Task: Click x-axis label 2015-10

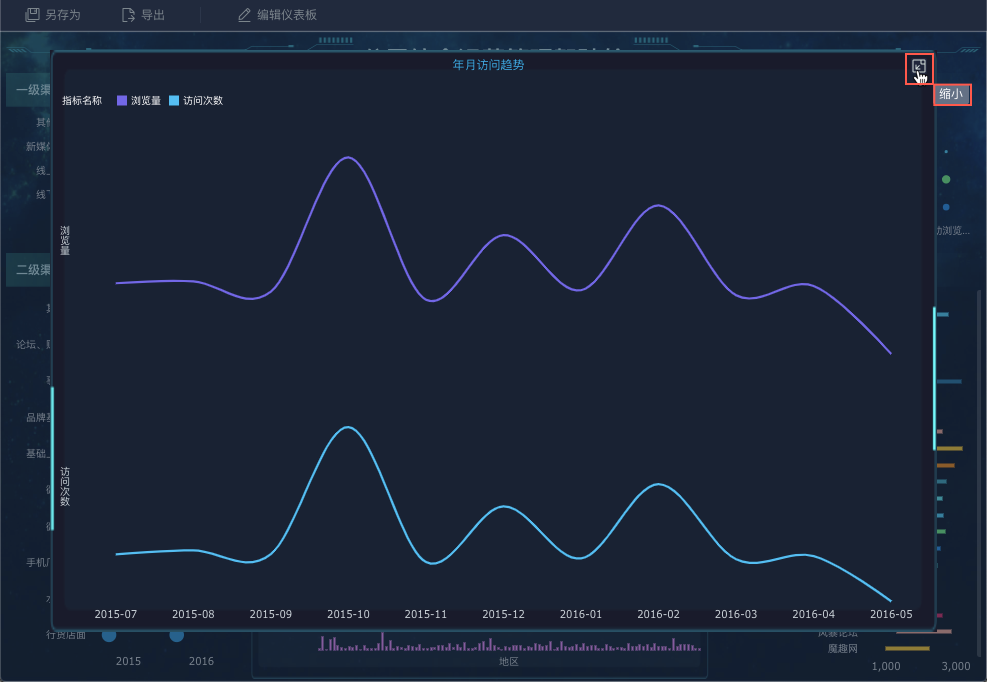Action: click(x=348, y=614)
